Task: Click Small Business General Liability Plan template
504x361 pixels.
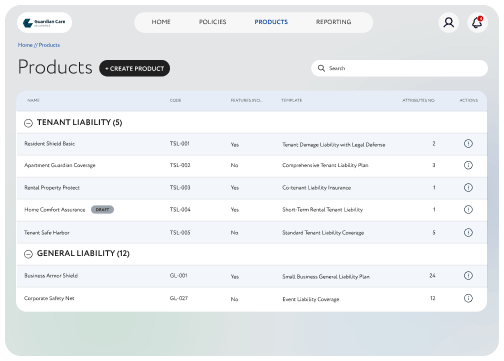Action: pos(326,277)
